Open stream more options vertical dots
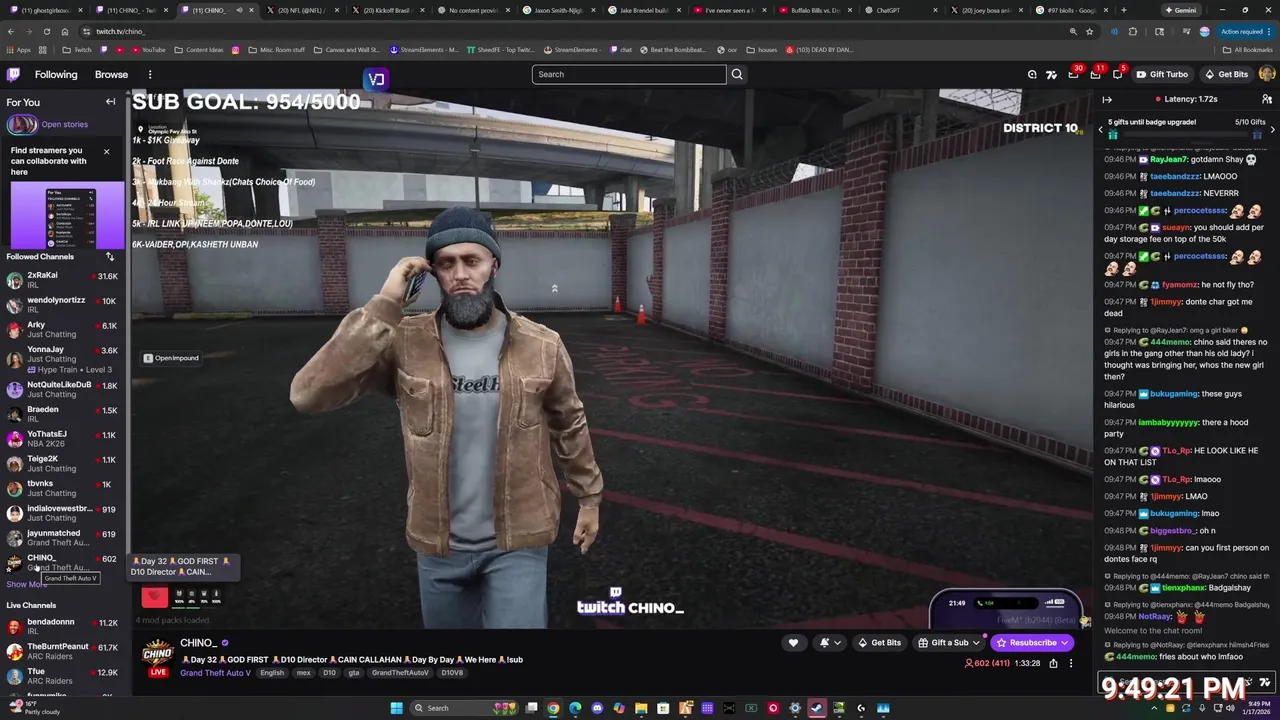1280x720 pixels. (1070, 663)
